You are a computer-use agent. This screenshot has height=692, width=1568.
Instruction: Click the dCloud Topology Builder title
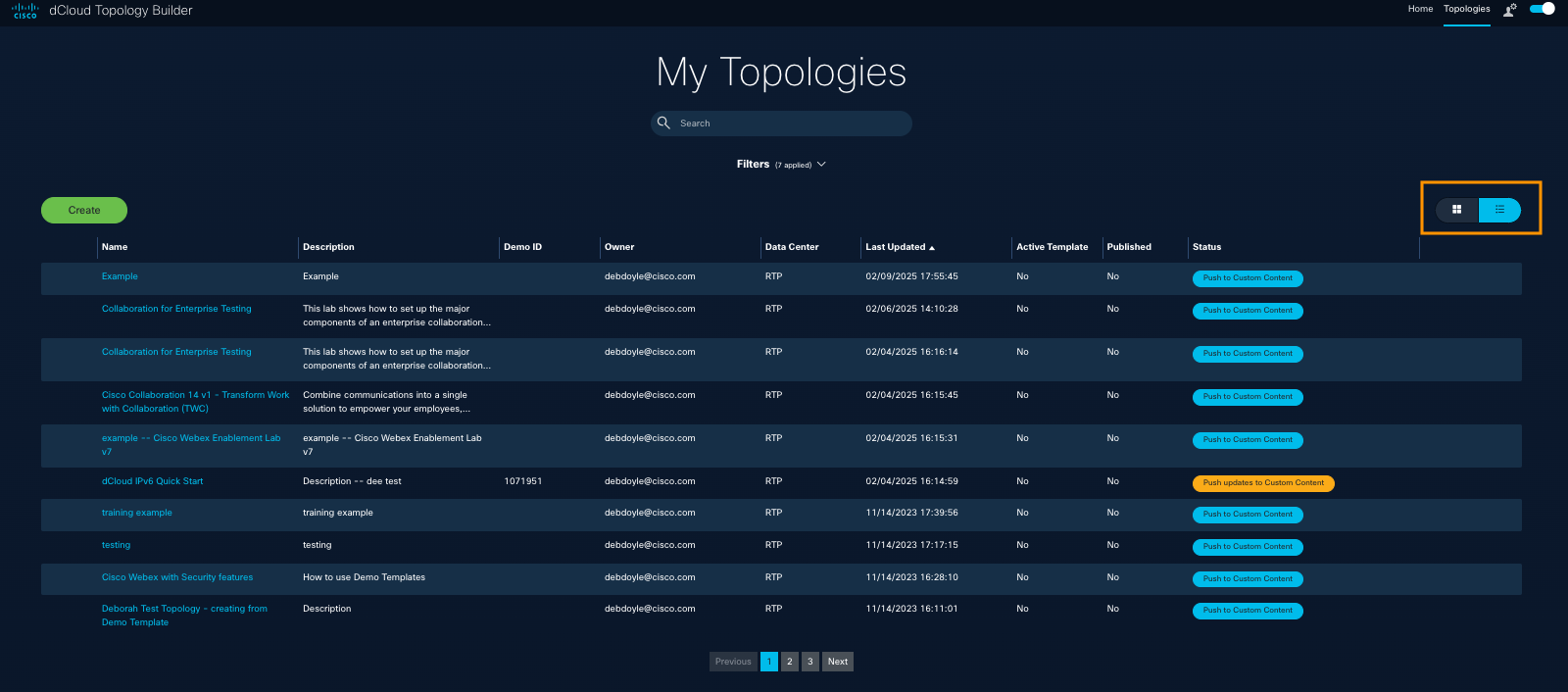coord(121,11)
